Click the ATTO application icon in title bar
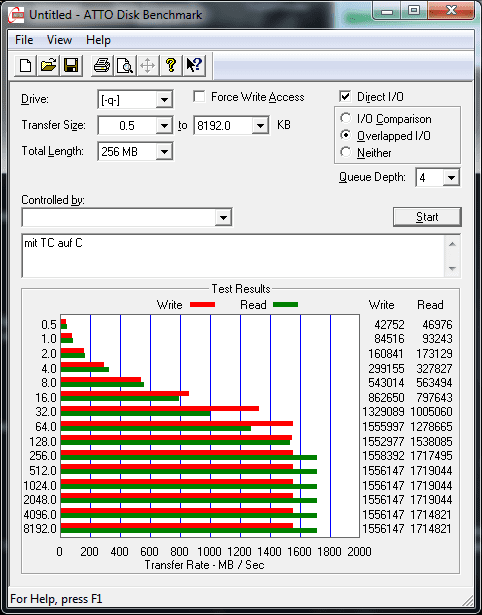This screenshot has height=615, width=482. point(16,15)
